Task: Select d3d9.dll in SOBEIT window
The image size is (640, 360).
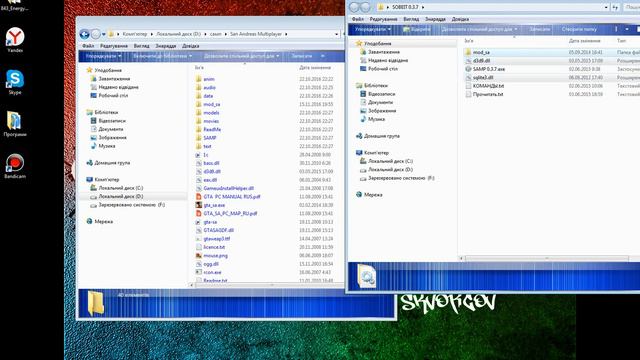Action: point(481,61)
